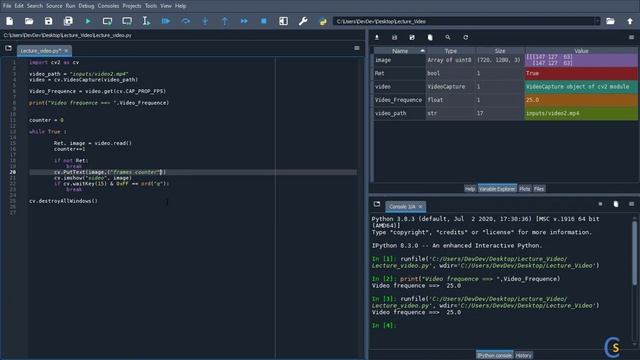
Task: Open PYTHONPATH manager python icon
Action: click(x=322, y=21)
